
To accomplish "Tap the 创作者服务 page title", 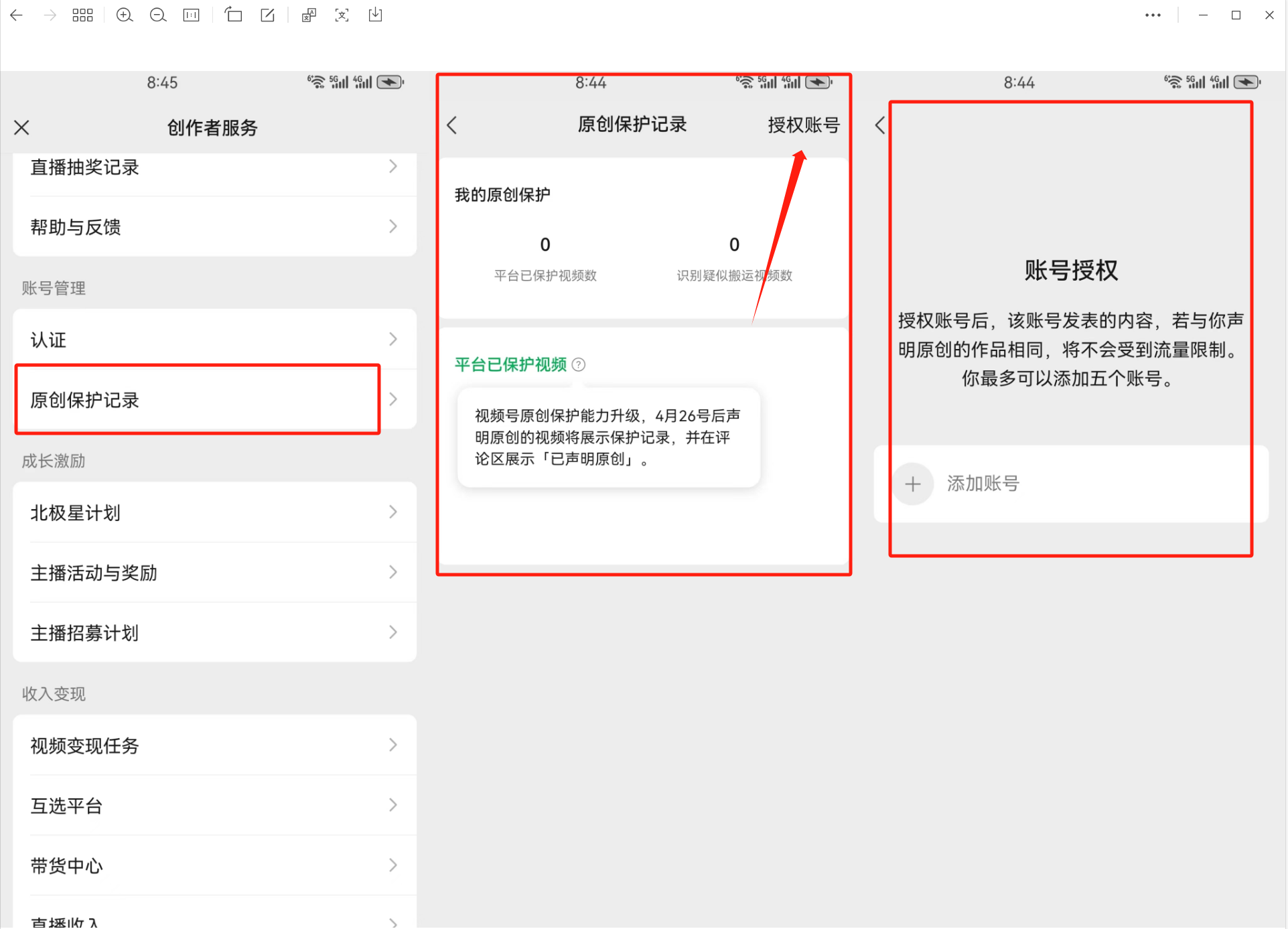I will (212, 128).
